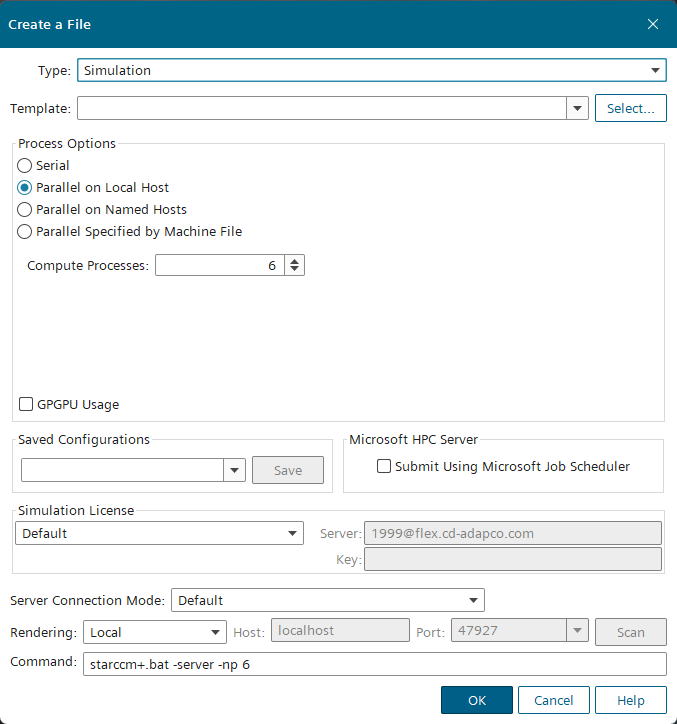677x724 pixels.
Task: Increase Compute Processes with up arrow
Action: point(295,261)
